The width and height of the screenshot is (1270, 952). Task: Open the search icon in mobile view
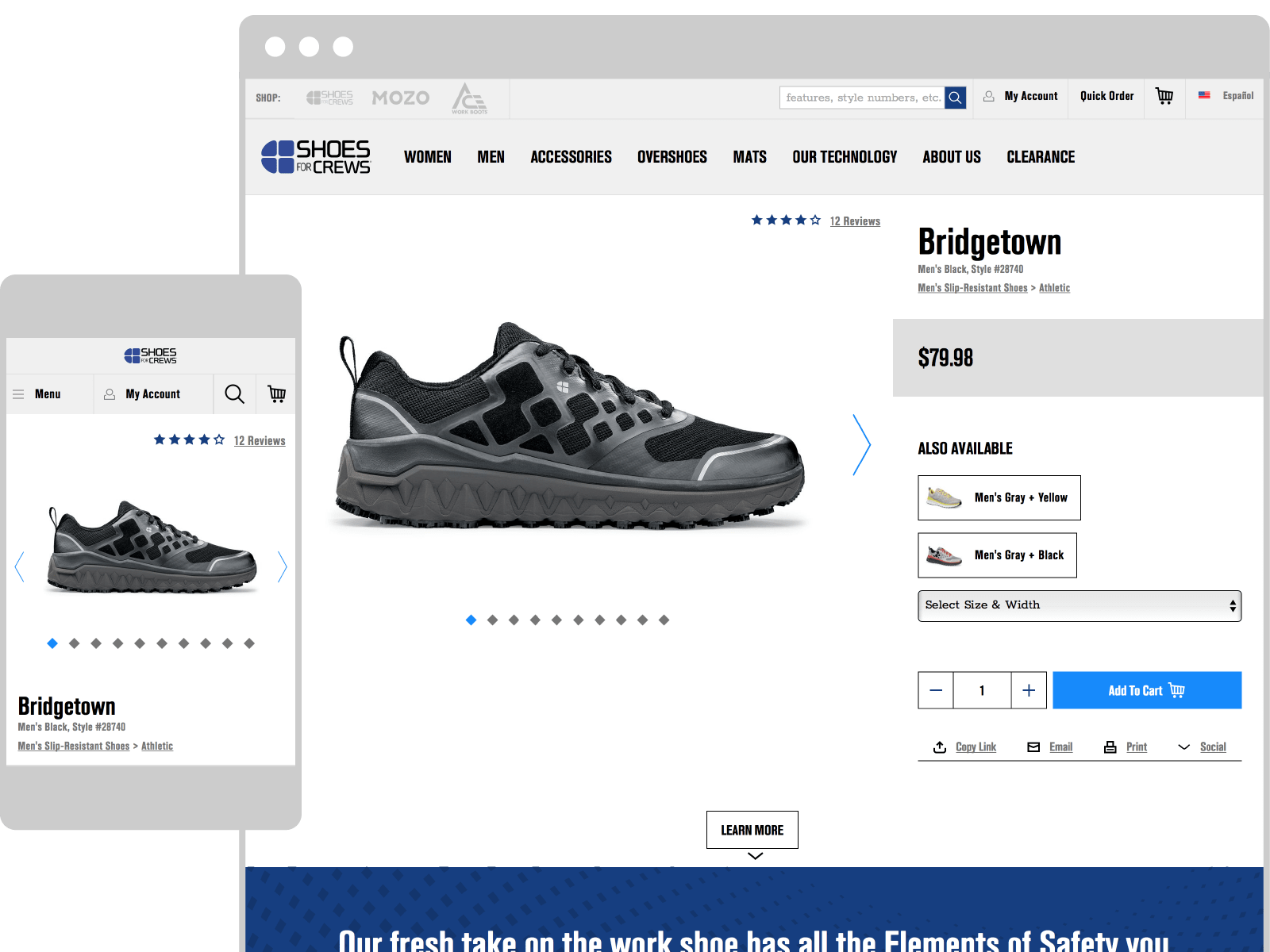click(x=234, y=393)
